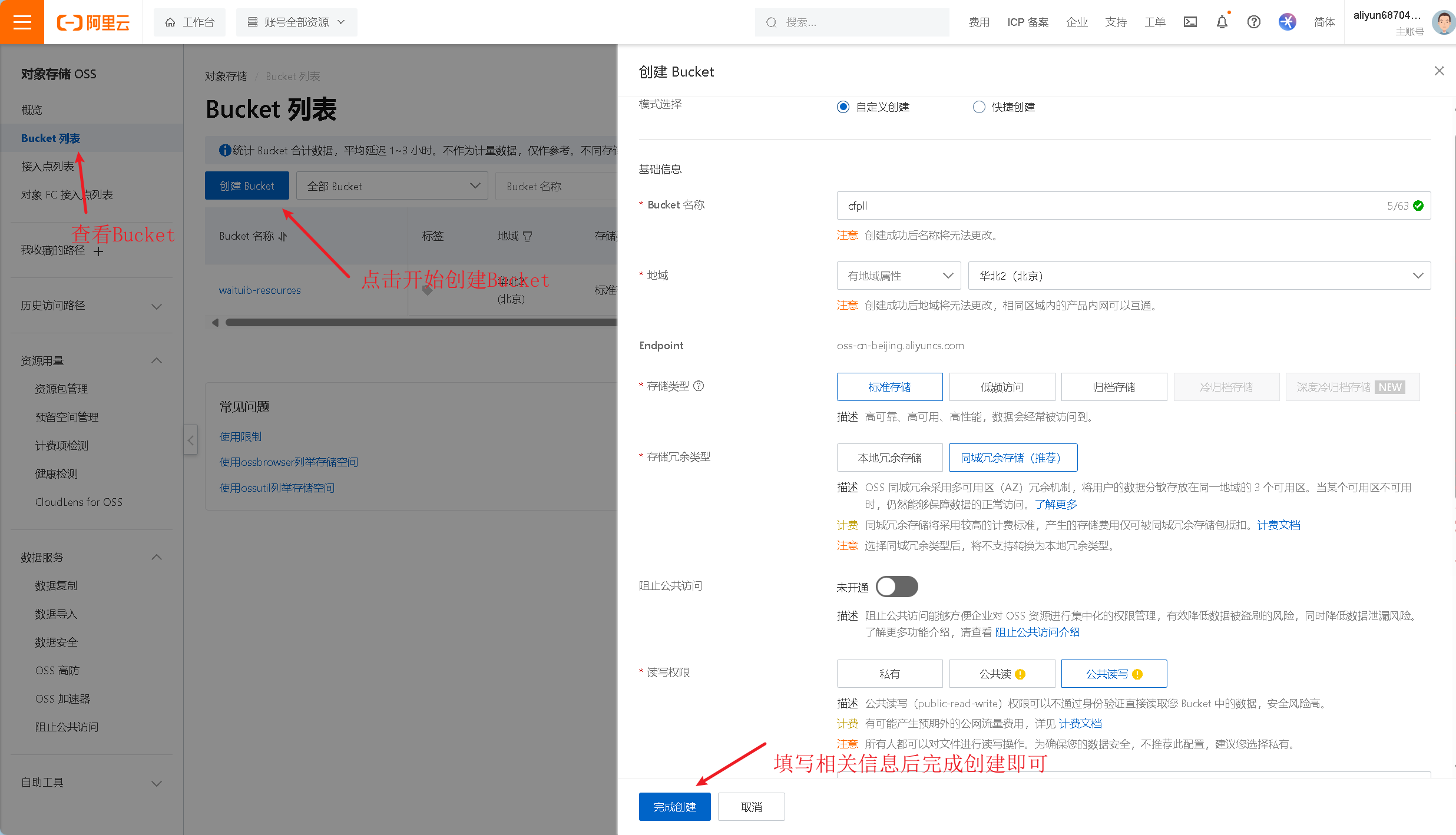The image size is (1456, 835).
Task: Select the 快捷创建 radio button
Action: 979,107
